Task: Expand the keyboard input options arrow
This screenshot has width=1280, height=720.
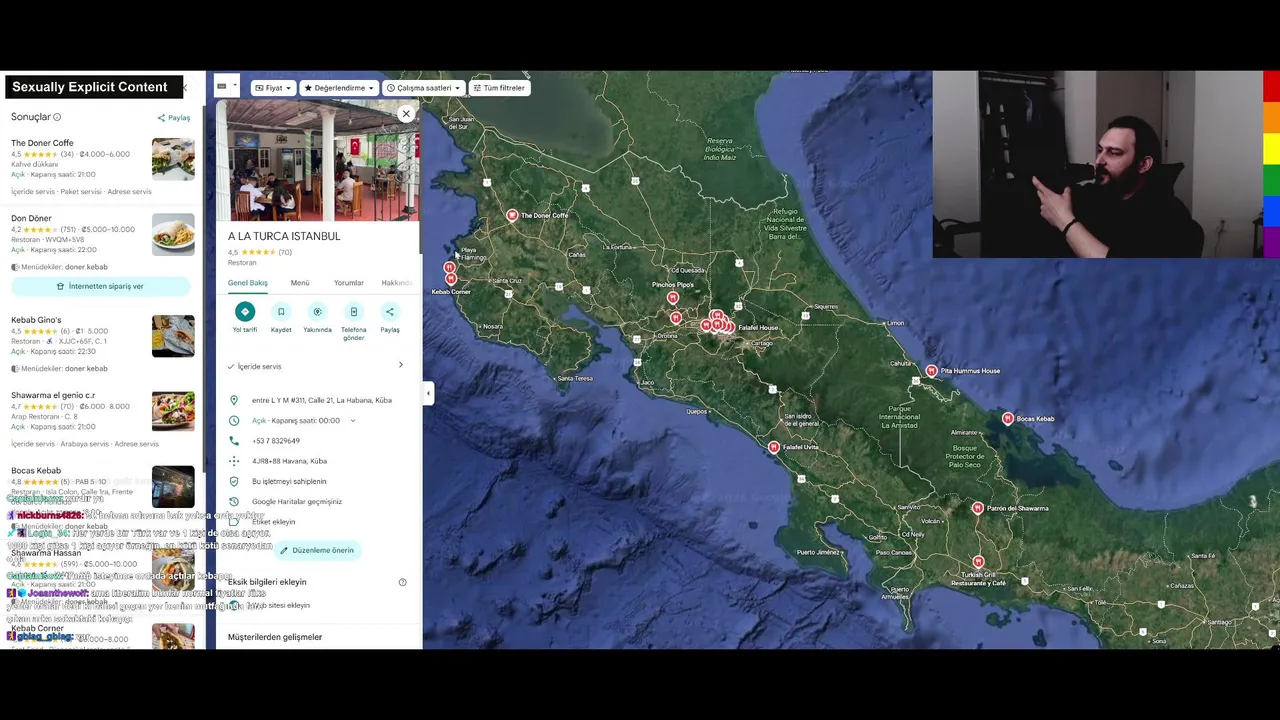Action: pos(234,87)
